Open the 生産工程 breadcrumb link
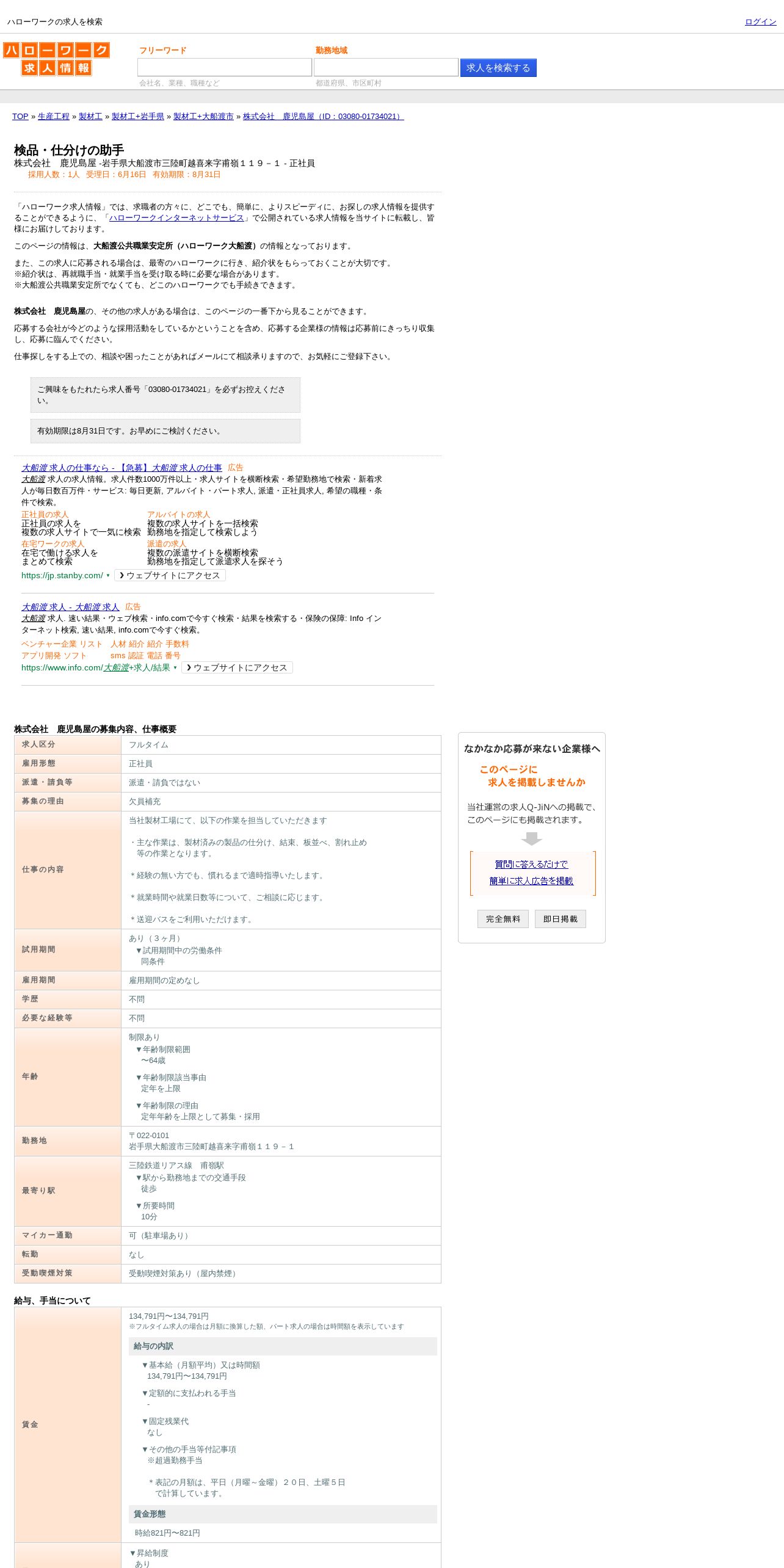This screenshot has width=784, height=1568. tap(54, 117)
